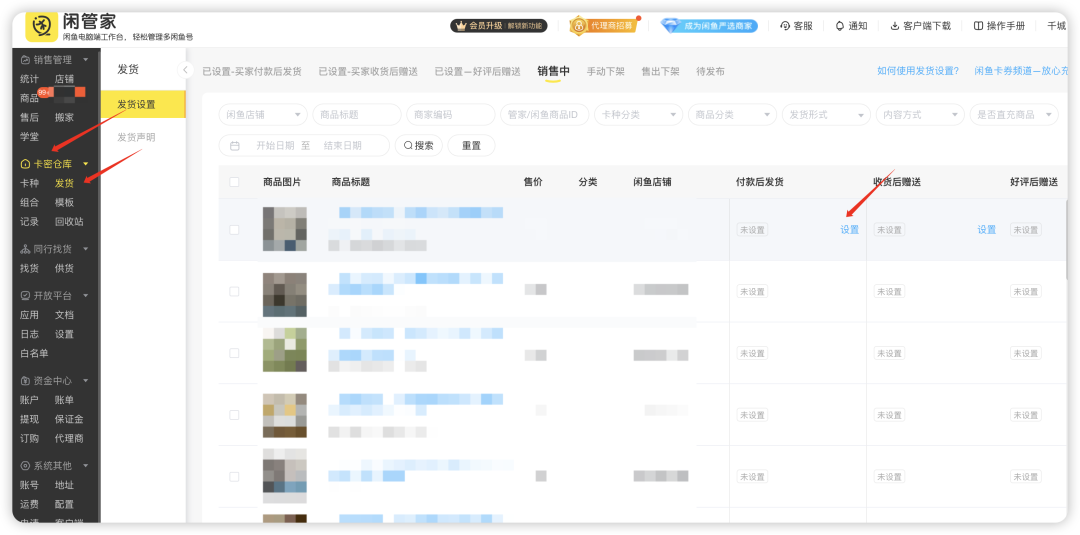Go to 店铺 in sidebar
Image resolution: width=1080 pixels, height=535 pixels.
pyautogui.click(x=64, y=79)
